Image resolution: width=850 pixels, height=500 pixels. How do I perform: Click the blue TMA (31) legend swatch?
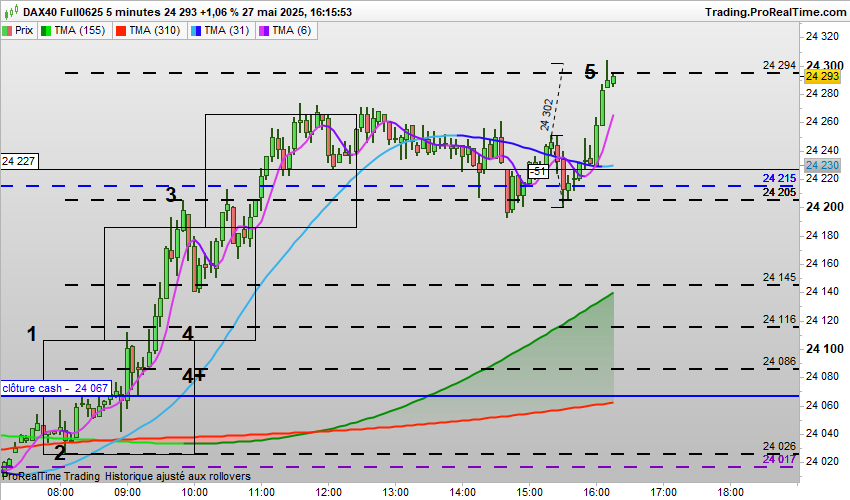[x=196, y=31]
